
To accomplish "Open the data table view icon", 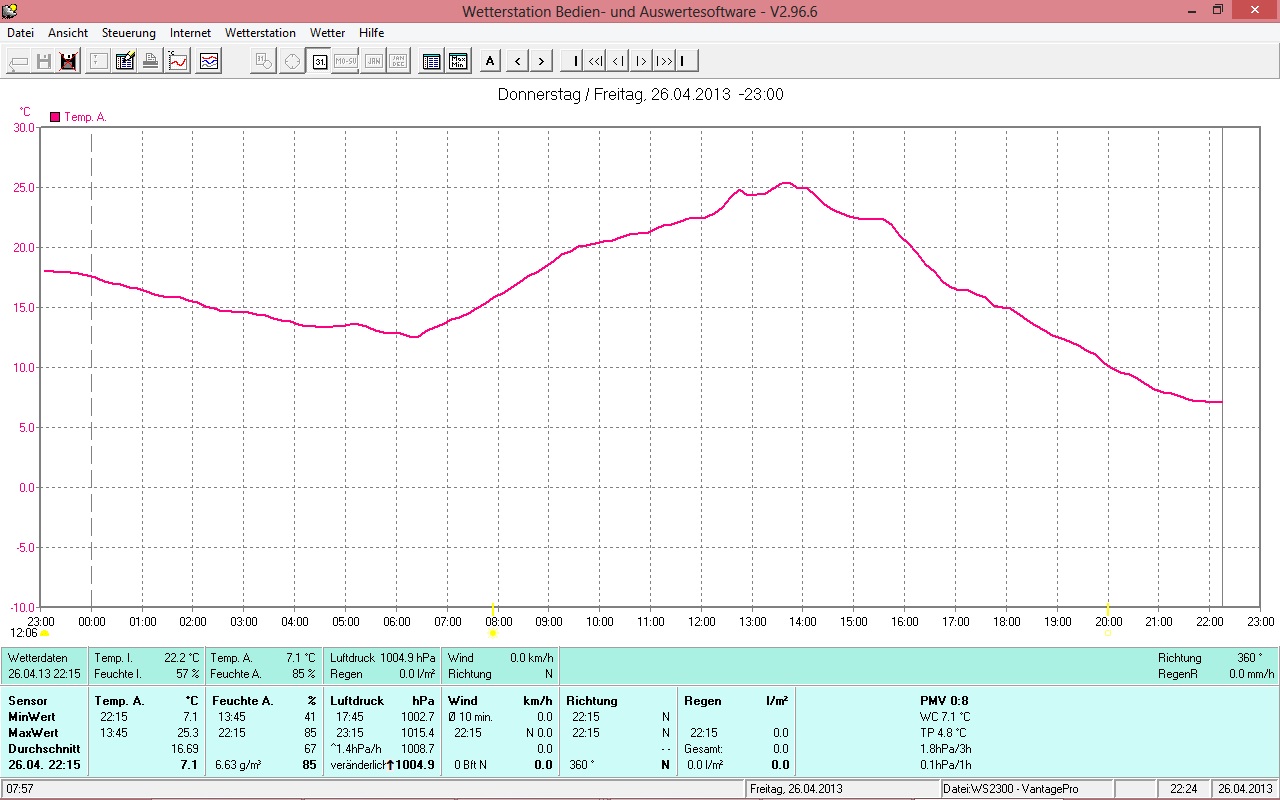I will (432, 61).
